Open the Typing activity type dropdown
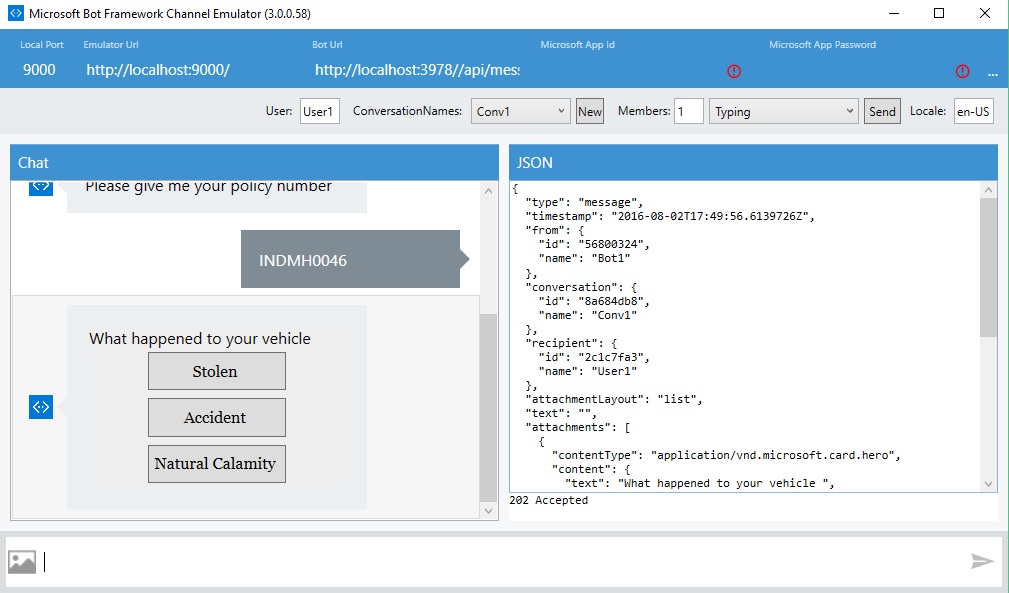 click(783, 111)
